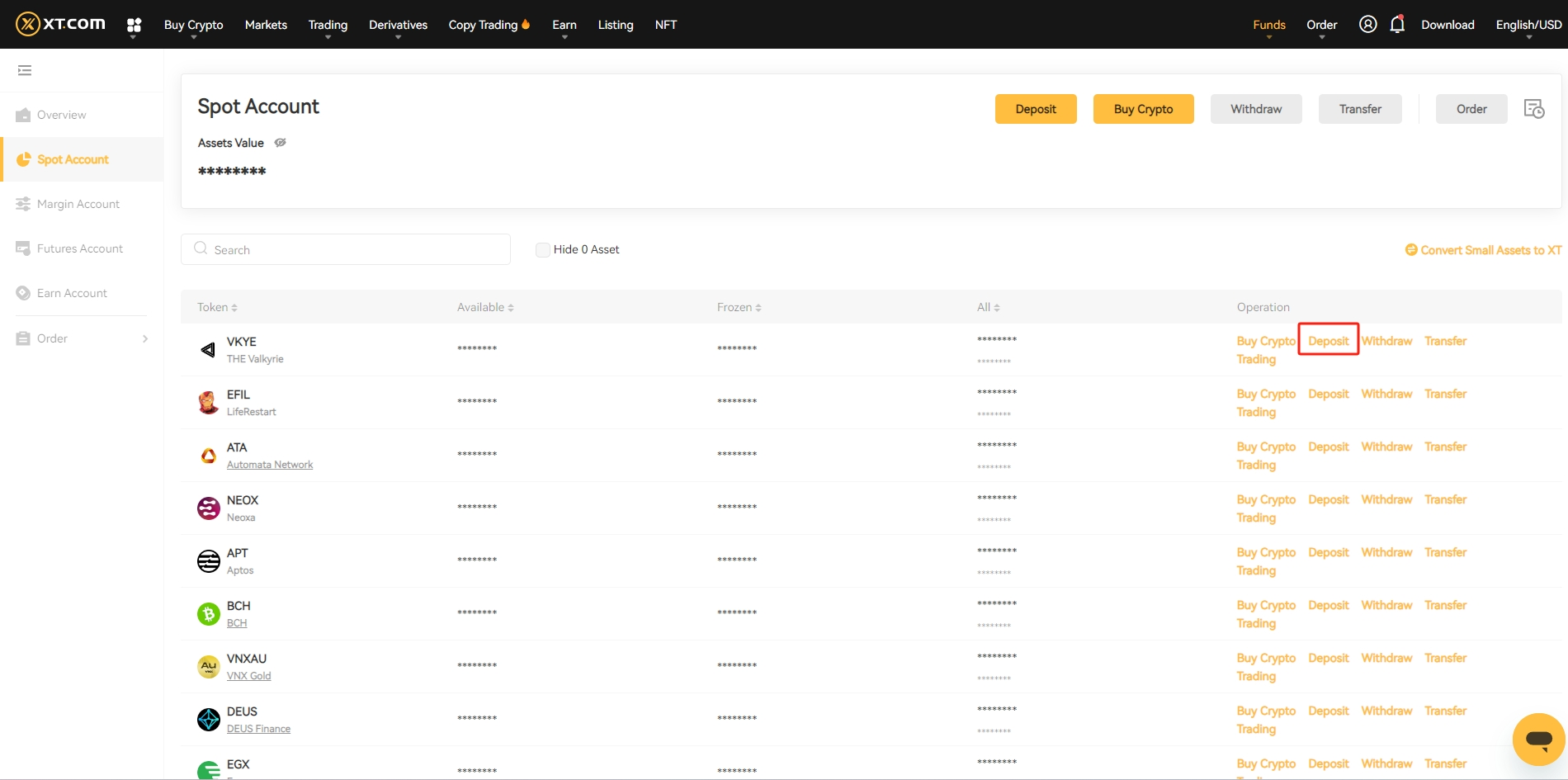
Task: Open the user profile icon
Action: [x=1367, y=24]
